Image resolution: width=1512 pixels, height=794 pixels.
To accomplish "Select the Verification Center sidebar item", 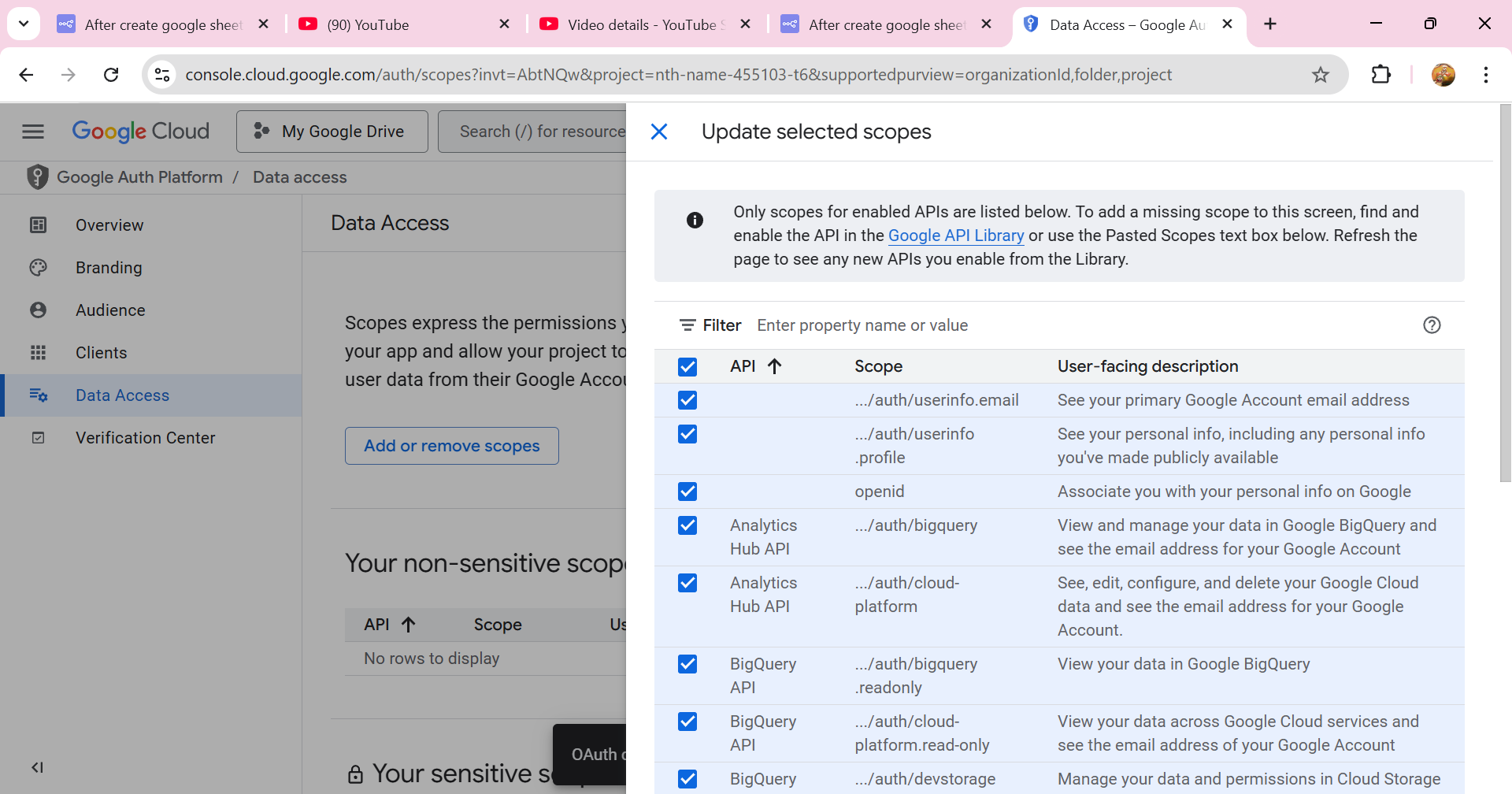I will (151, 438).
